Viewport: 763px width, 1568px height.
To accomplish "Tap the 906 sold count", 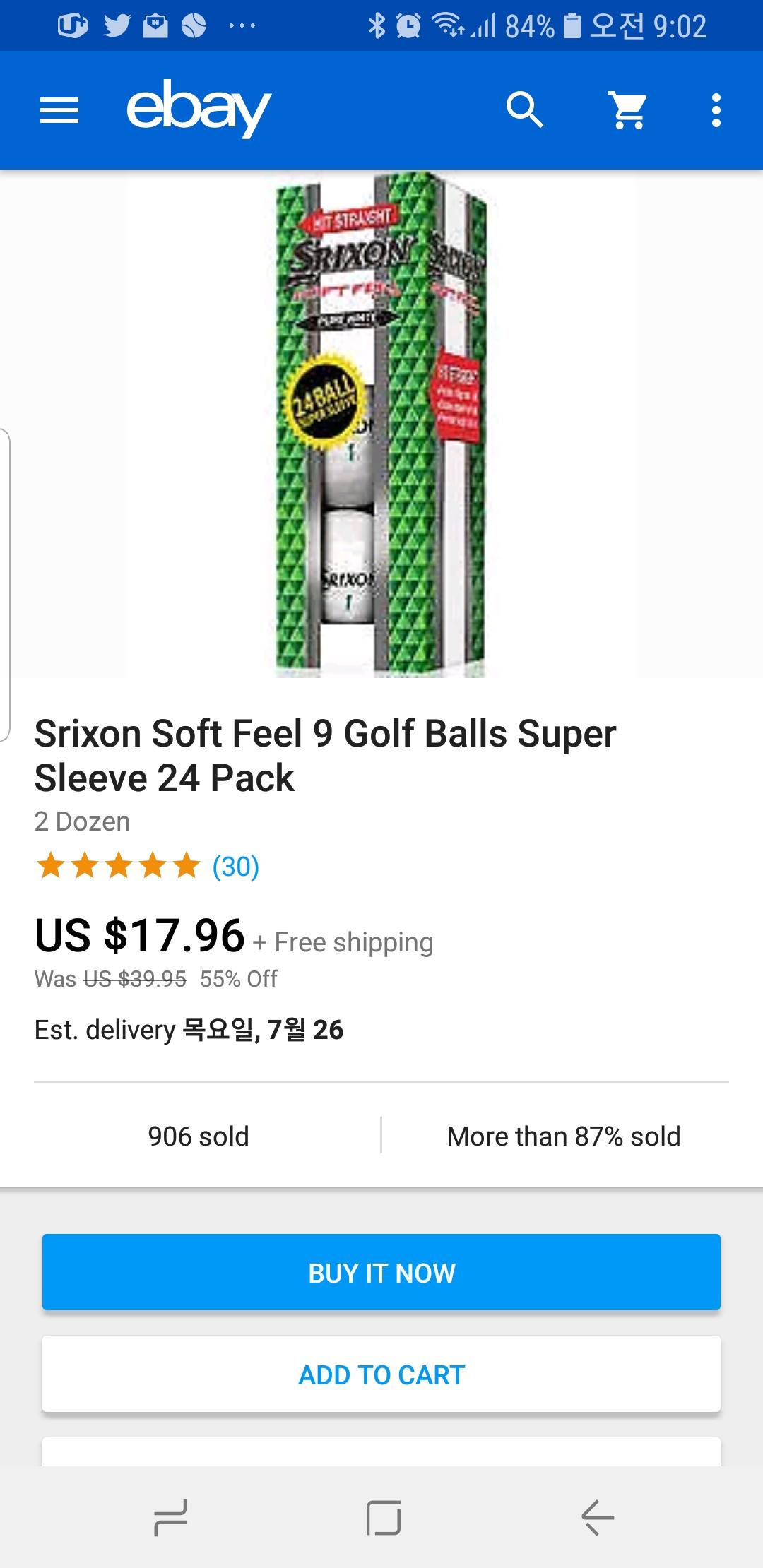I will pos(199,1136).
